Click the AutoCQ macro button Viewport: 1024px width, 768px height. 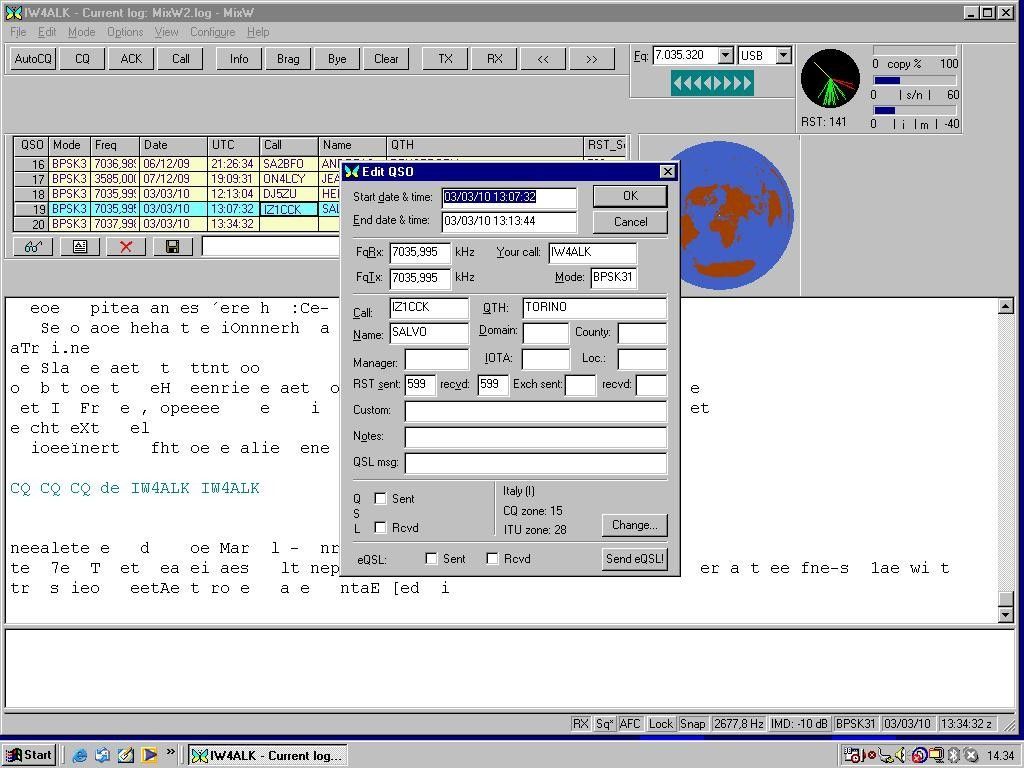[x=33, y=59]
